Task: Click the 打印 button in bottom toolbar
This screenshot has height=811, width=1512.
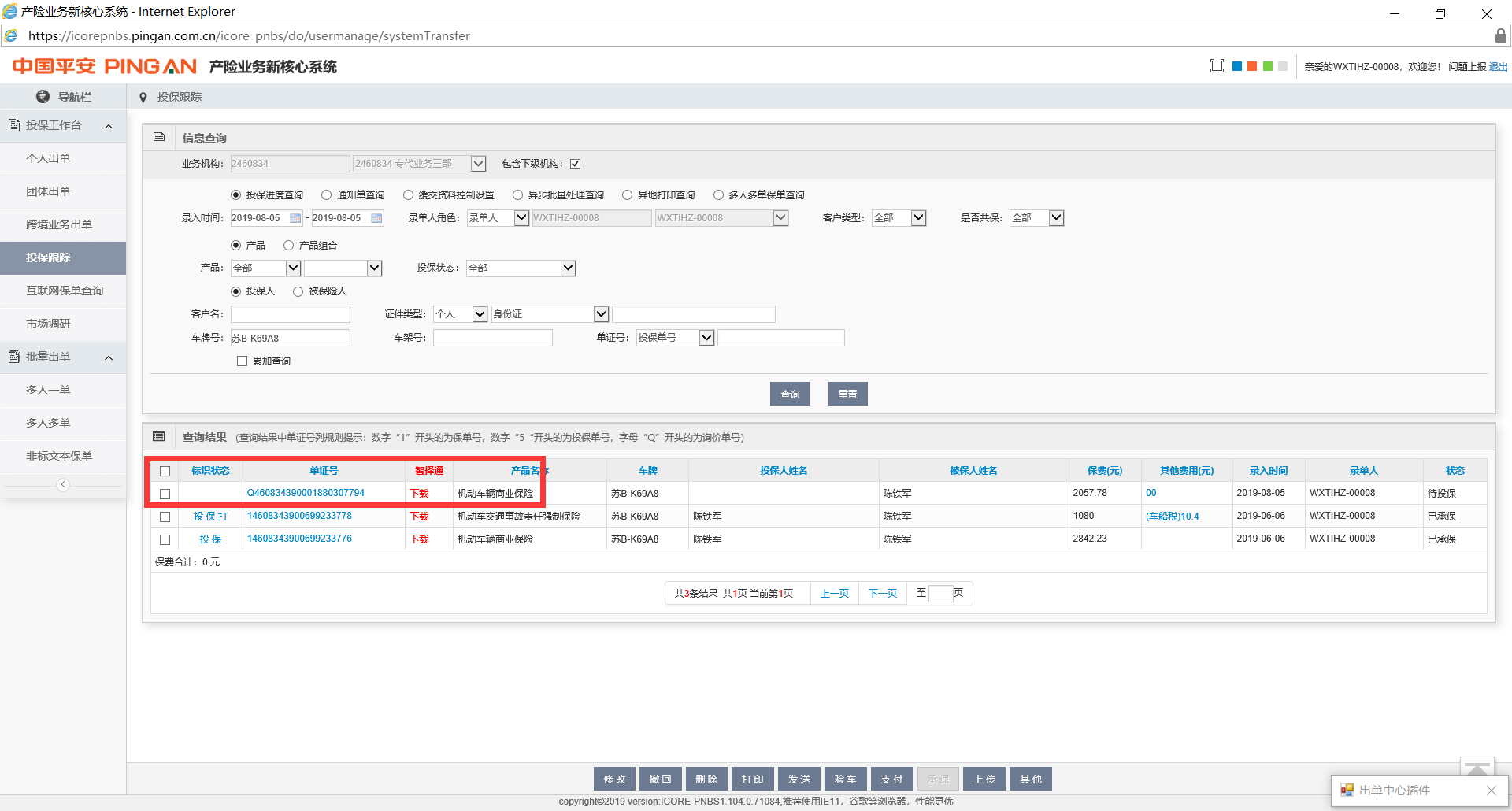Action: click(x=753, y=779)
